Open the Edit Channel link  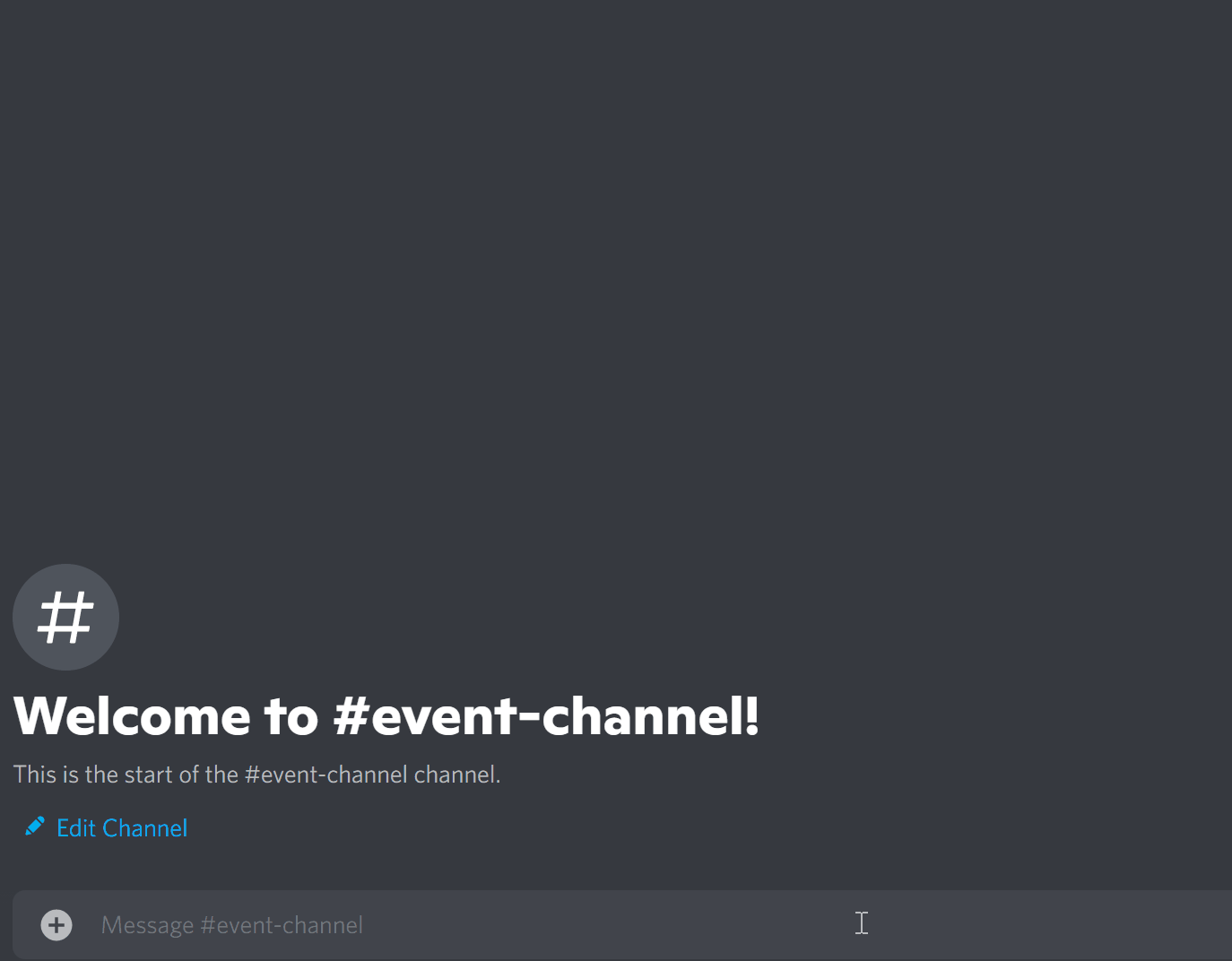point(107,827)
